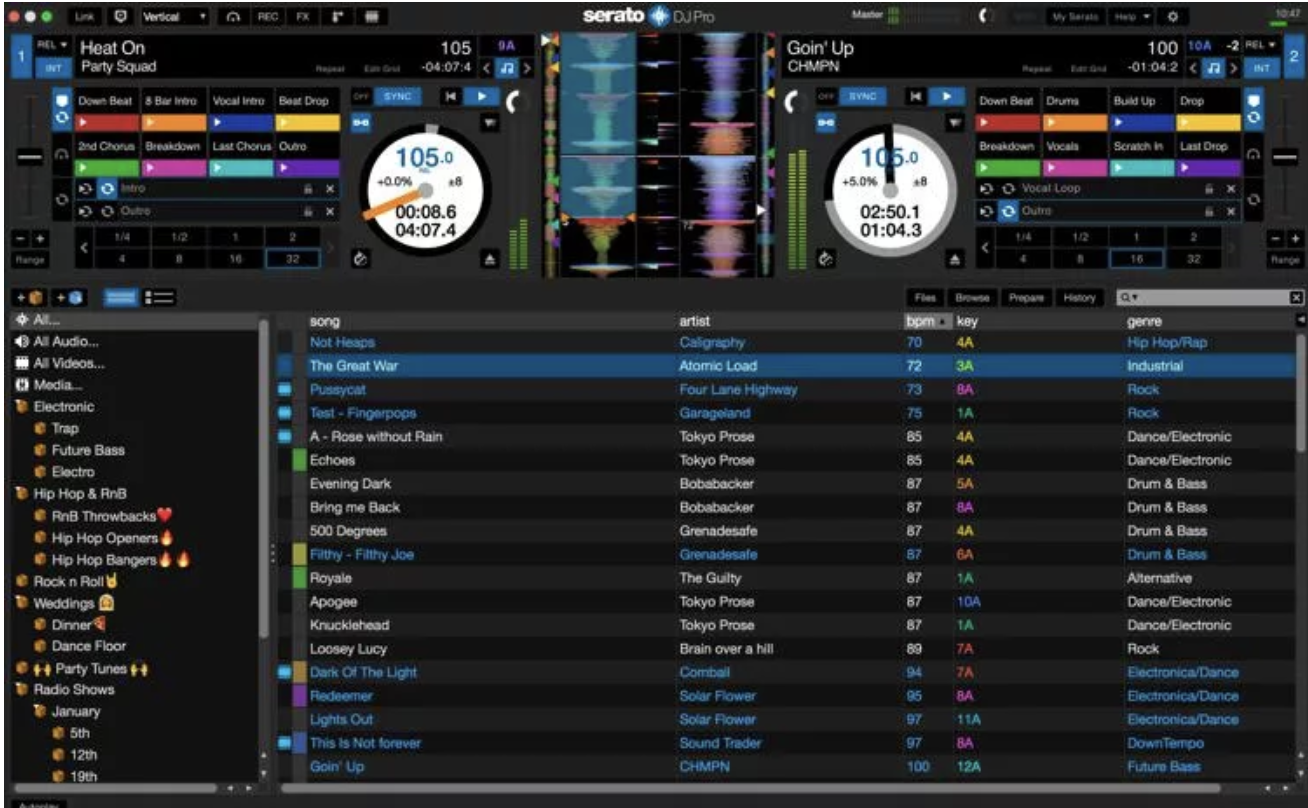Click the 2nd Chorus green cue swatch

pyautogui.click(x=108, y=168)
